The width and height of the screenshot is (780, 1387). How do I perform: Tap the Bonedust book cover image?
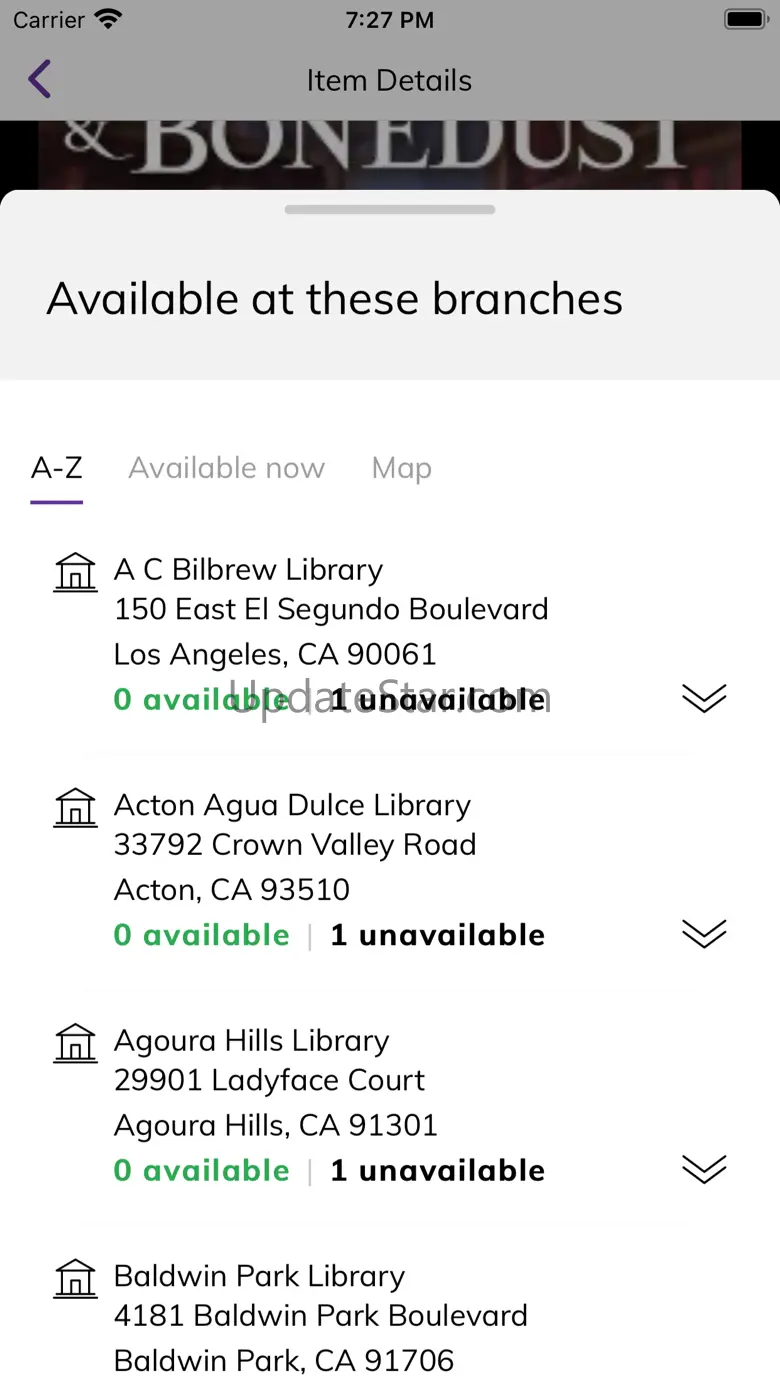pos(390,154)
